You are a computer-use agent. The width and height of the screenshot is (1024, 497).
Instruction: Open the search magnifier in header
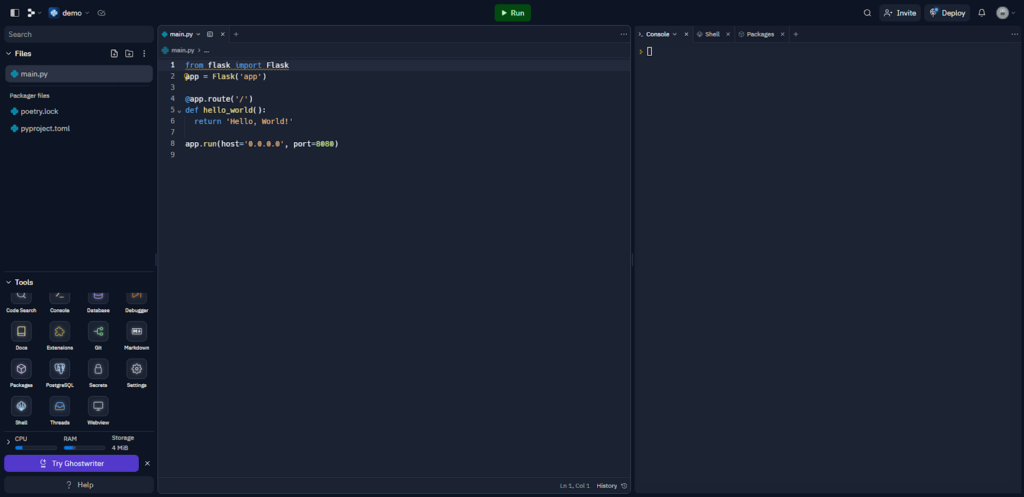[867, 13]
